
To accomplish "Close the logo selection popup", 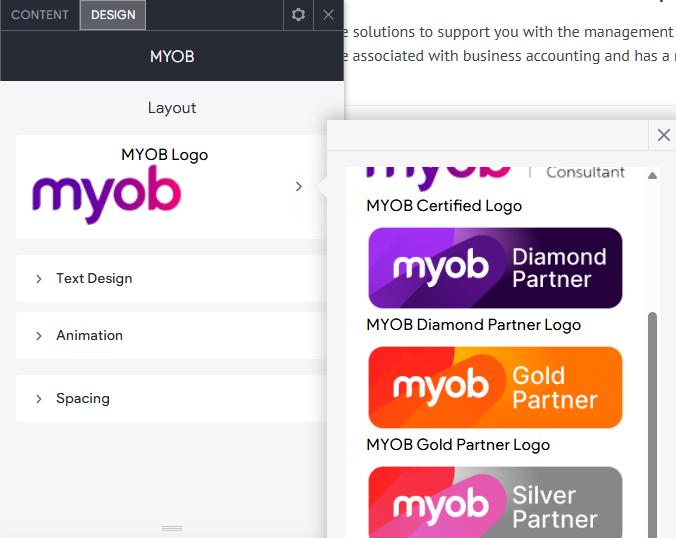I will click(x=663, y=135).
